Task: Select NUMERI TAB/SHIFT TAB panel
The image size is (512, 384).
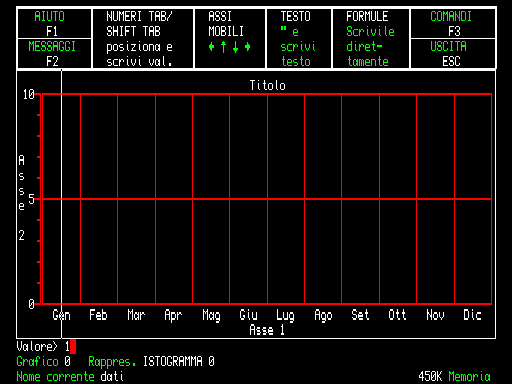Action: (x=143, y=39)
